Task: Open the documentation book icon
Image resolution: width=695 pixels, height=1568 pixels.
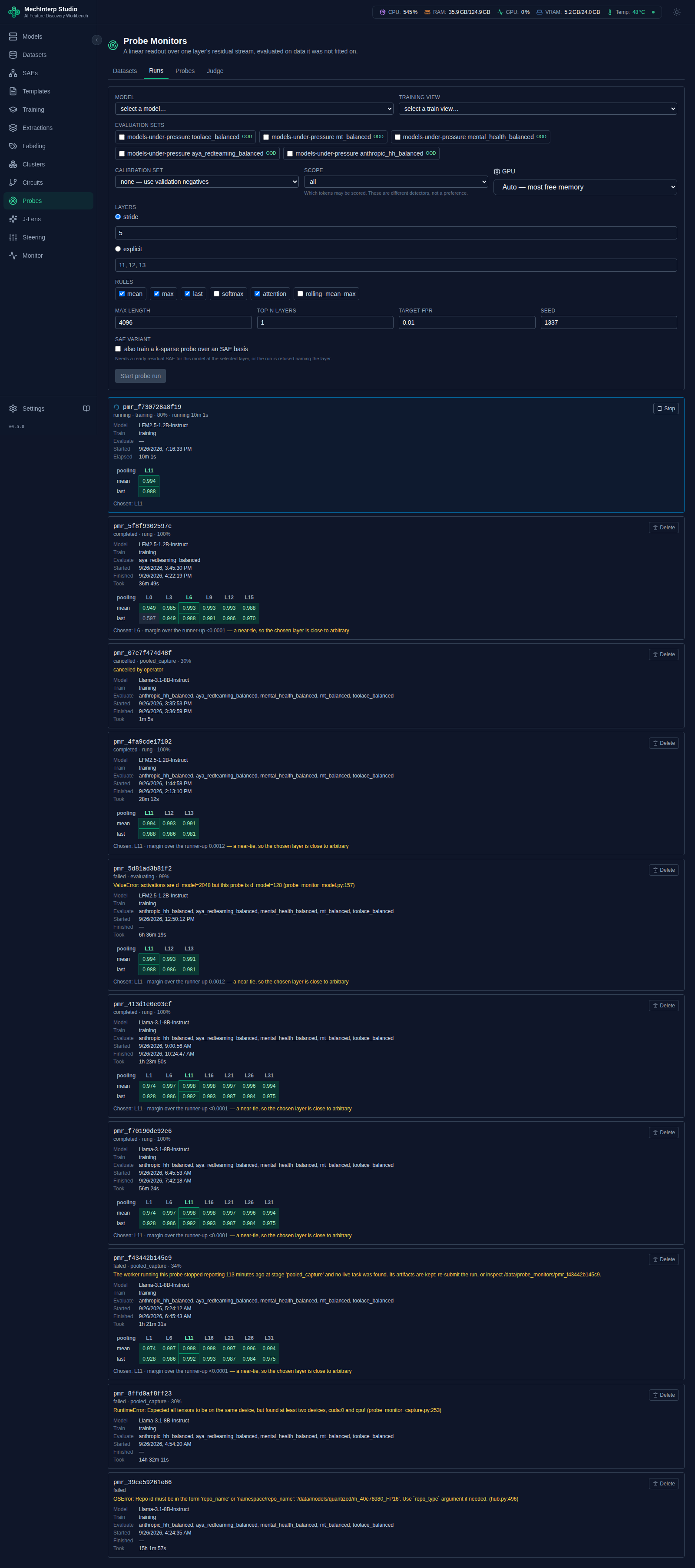Action: [x=86, y=409]
